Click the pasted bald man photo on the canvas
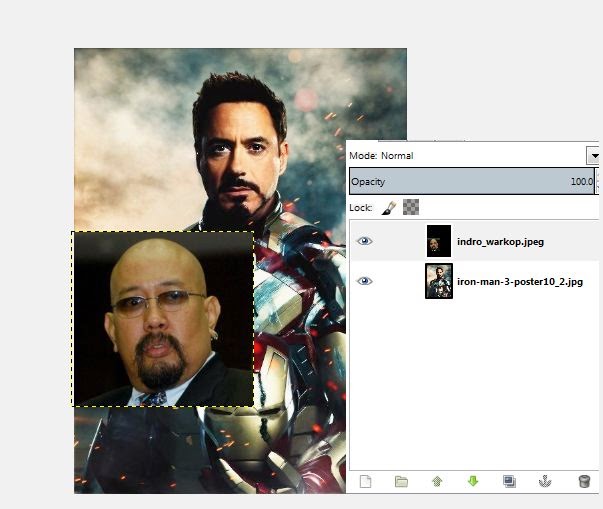Screen dimensions: 603x509 [163, 319]
